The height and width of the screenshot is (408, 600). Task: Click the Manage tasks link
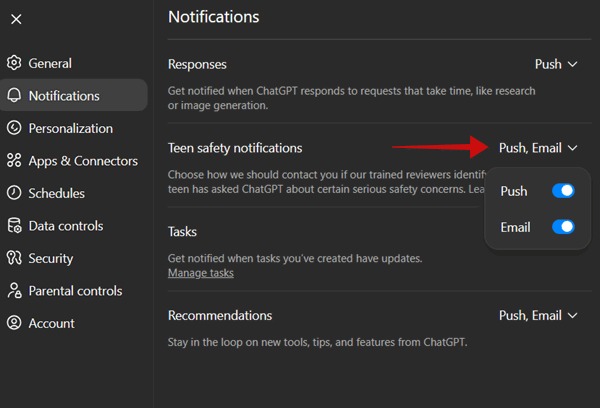click(x=201, y=273)
